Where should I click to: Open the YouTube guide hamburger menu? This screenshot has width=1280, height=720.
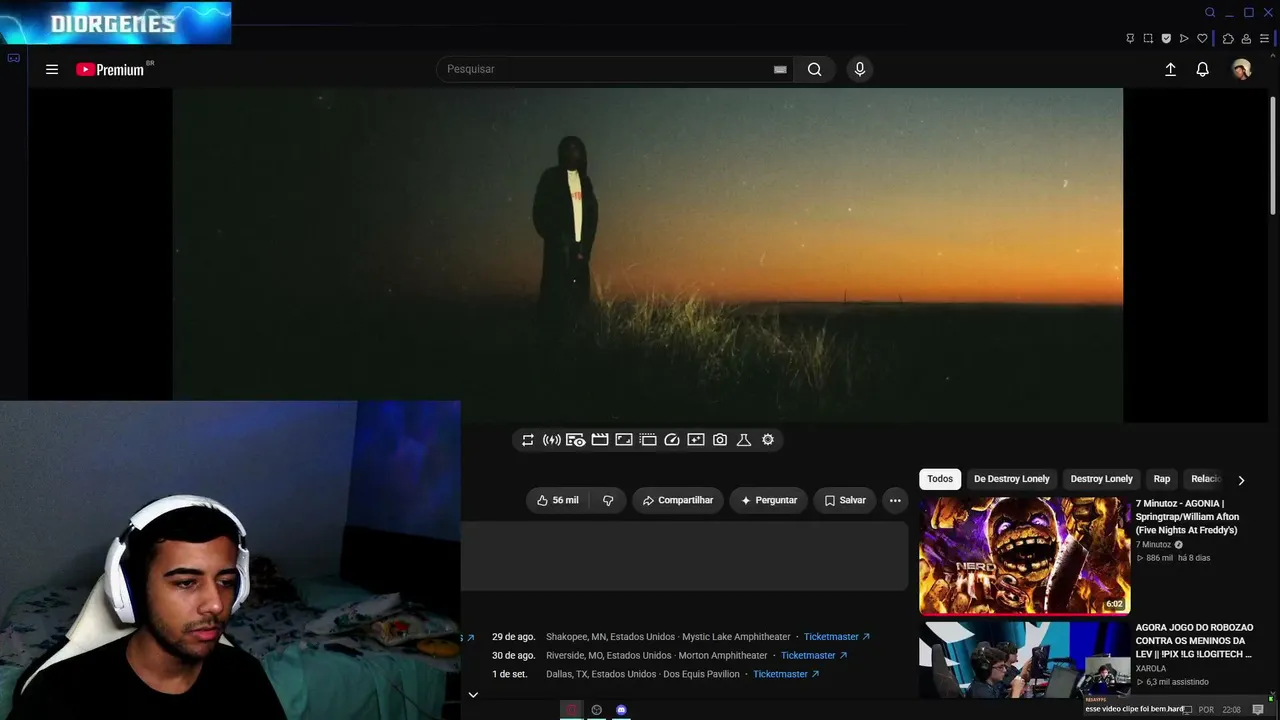(52, 69)
